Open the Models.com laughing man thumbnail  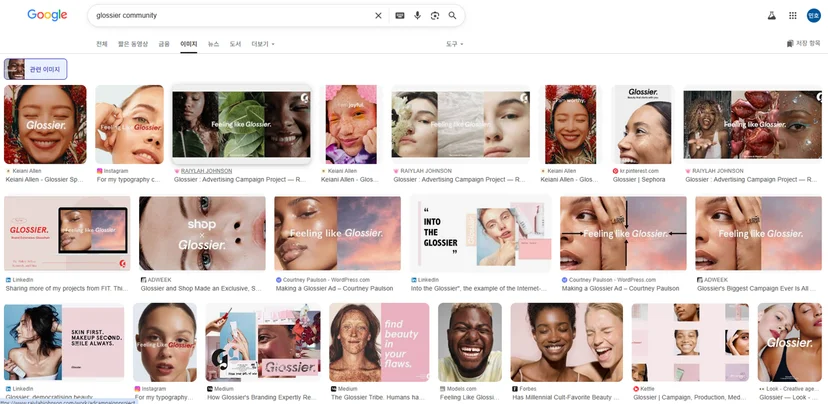[x=470, y=342]
